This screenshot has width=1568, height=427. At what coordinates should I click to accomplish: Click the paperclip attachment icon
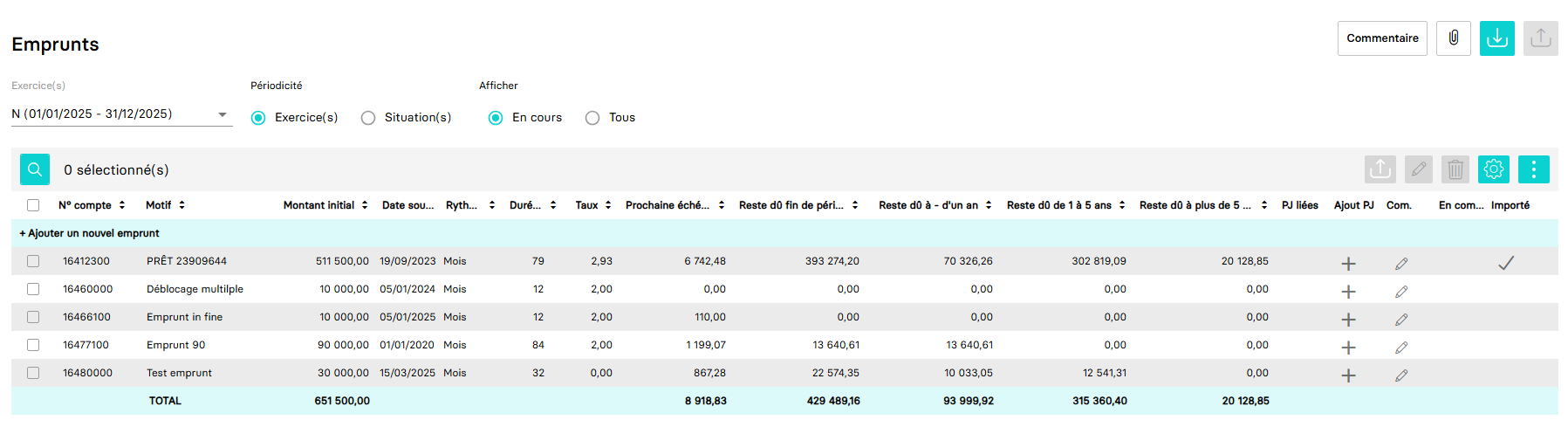(x=1454, y=38)
